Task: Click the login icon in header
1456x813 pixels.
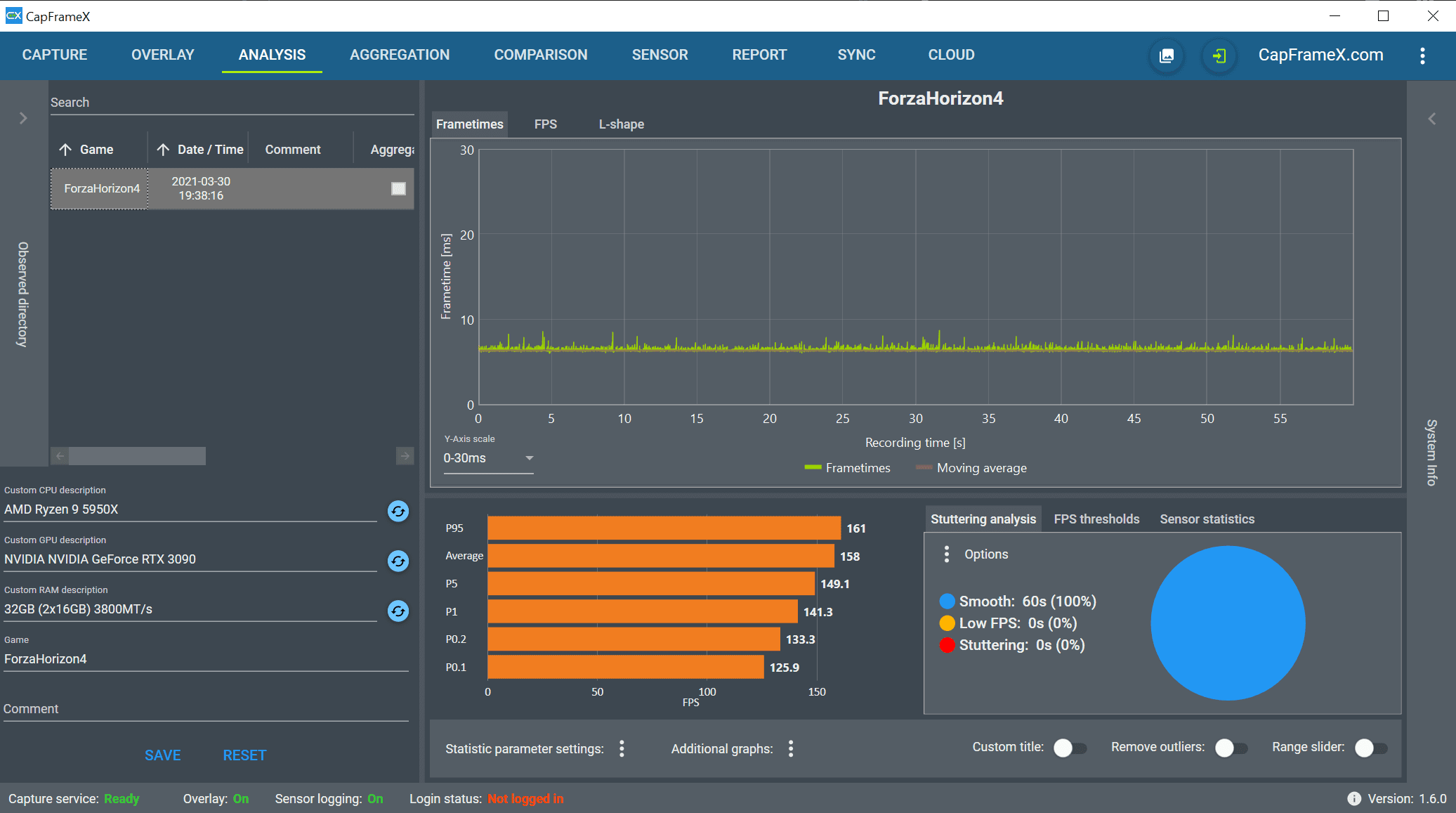Action: click(1219, 56)
